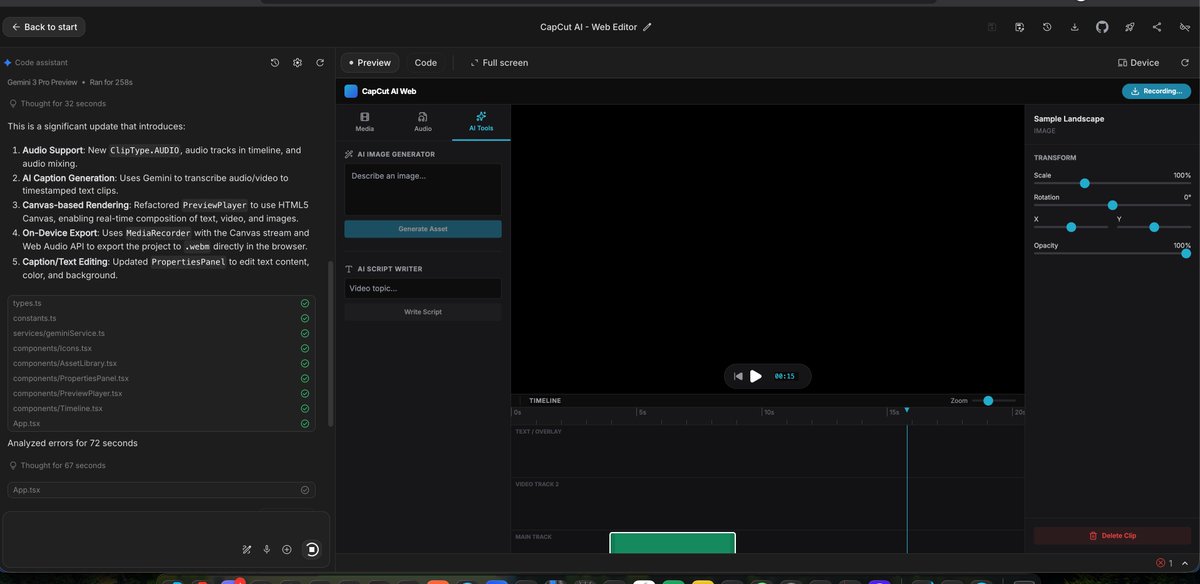Viewport: 1200px width, 584px height.
Task: Open components/AssetLibrary.tsx file entry
Action: point(161,363)
